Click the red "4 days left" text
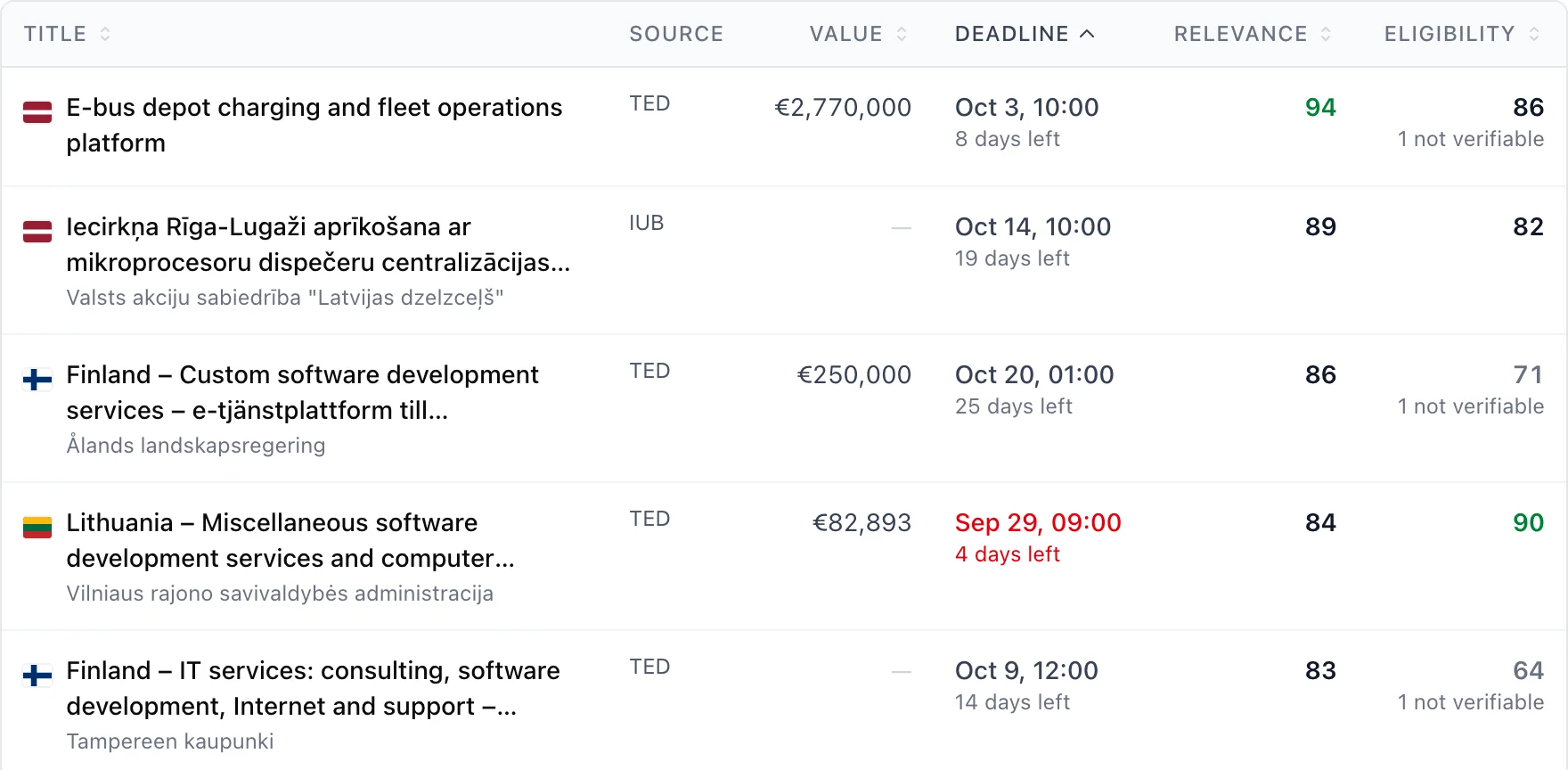The width and height of the screenshot is (1568, 770). [1008, 554]
